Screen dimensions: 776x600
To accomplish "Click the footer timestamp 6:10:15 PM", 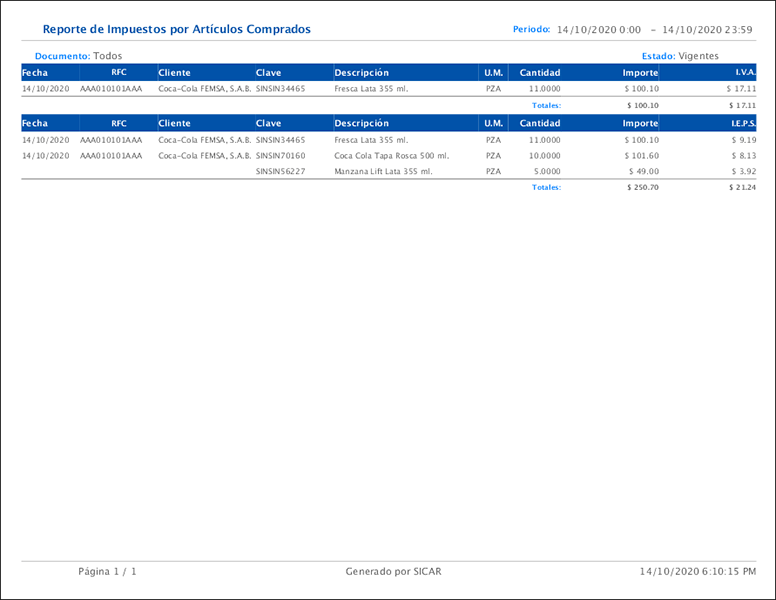I will 726,572.
